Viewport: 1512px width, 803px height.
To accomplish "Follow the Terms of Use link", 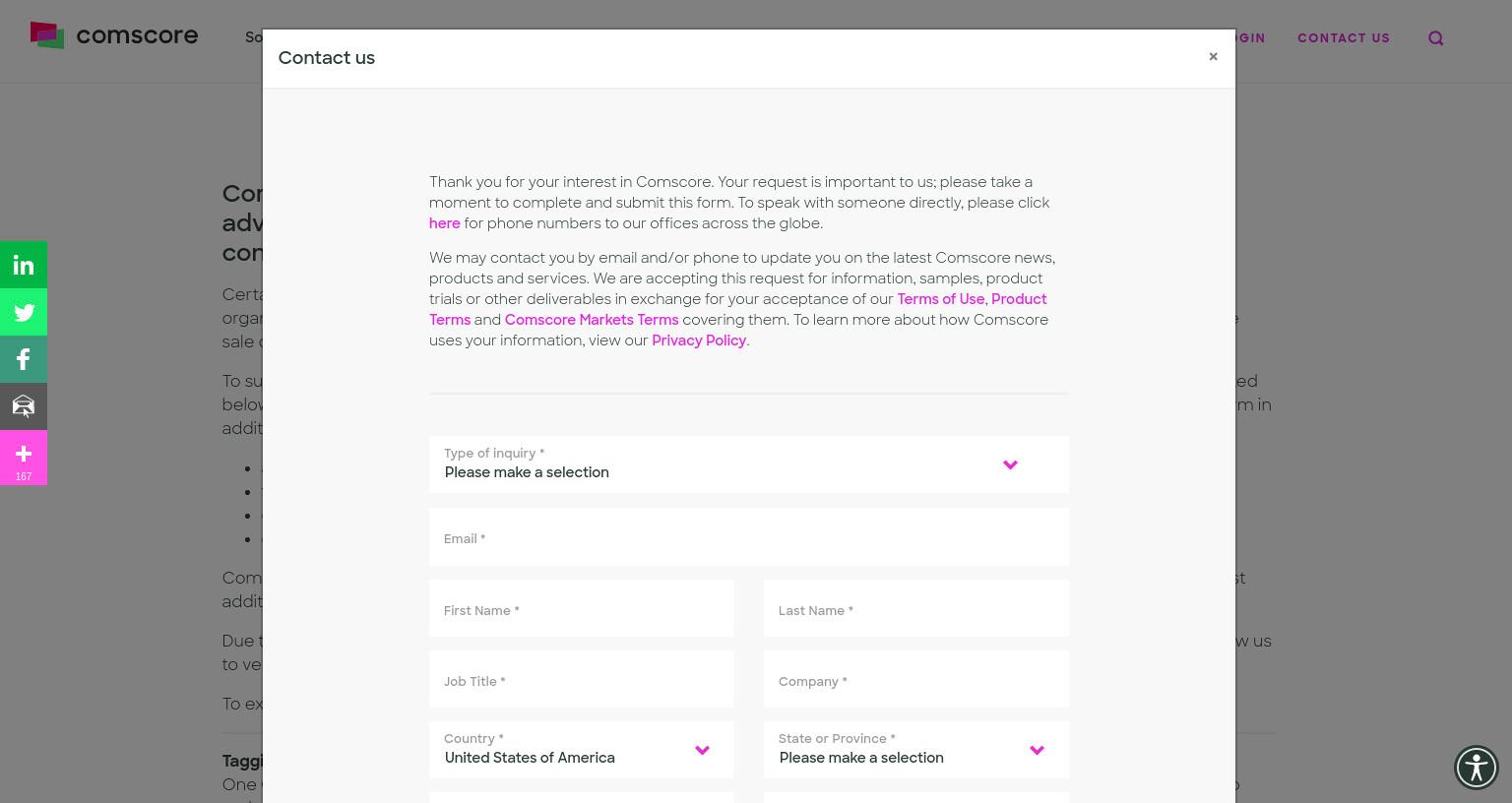I will point(940,299).
